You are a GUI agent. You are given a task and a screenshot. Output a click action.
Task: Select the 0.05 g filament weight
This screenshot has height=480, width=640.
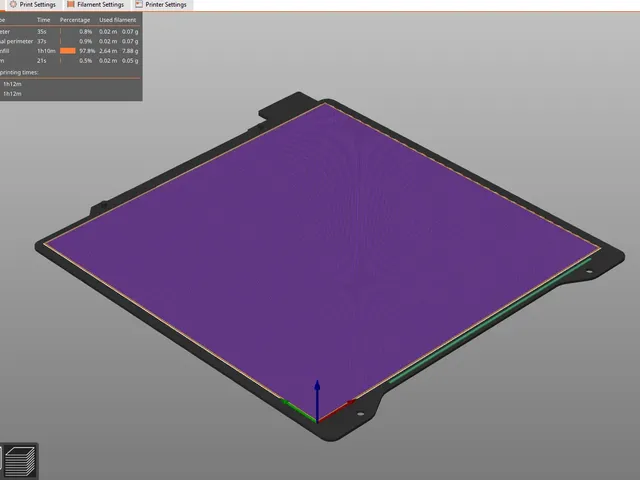coord(130,61)
